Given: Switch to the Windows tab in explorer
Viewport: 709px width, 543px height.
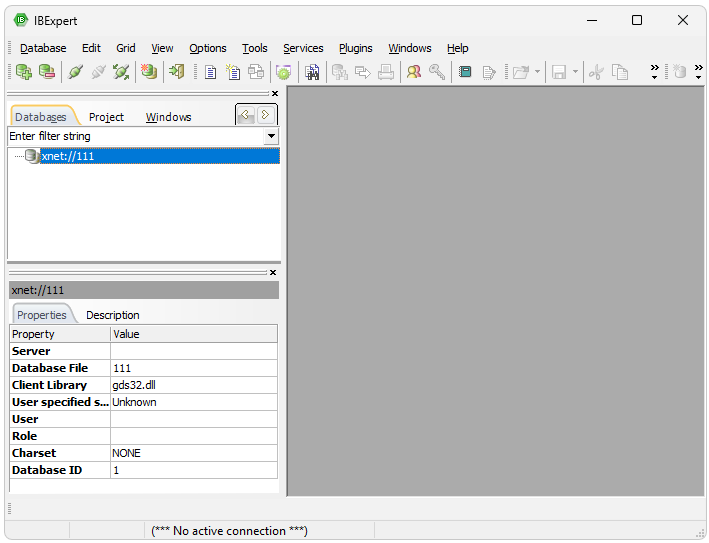Looking at the screenshot, I should [168, 117].
